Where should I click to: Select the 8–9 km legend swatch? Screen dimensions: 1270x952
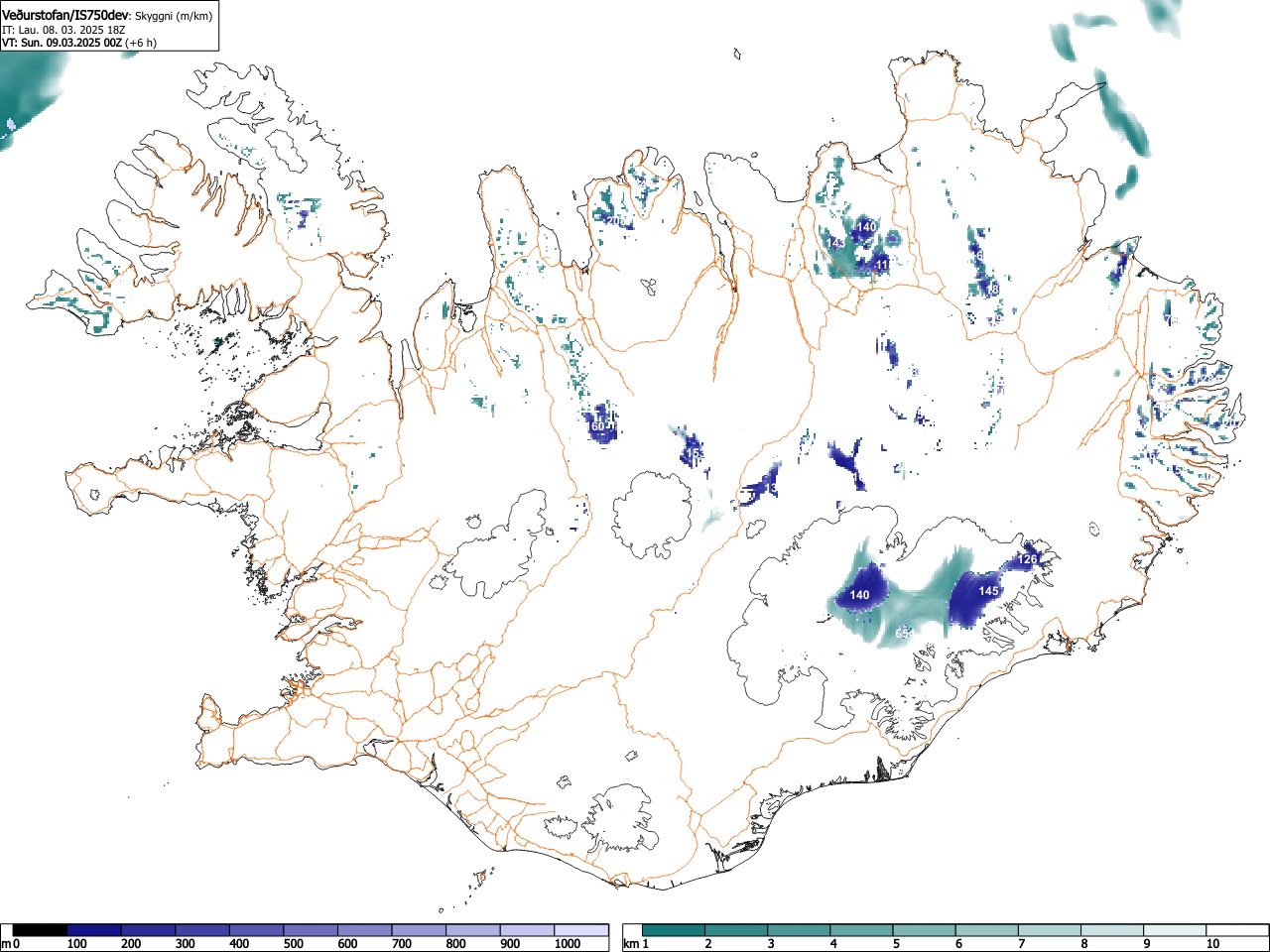coord(1111,930)
